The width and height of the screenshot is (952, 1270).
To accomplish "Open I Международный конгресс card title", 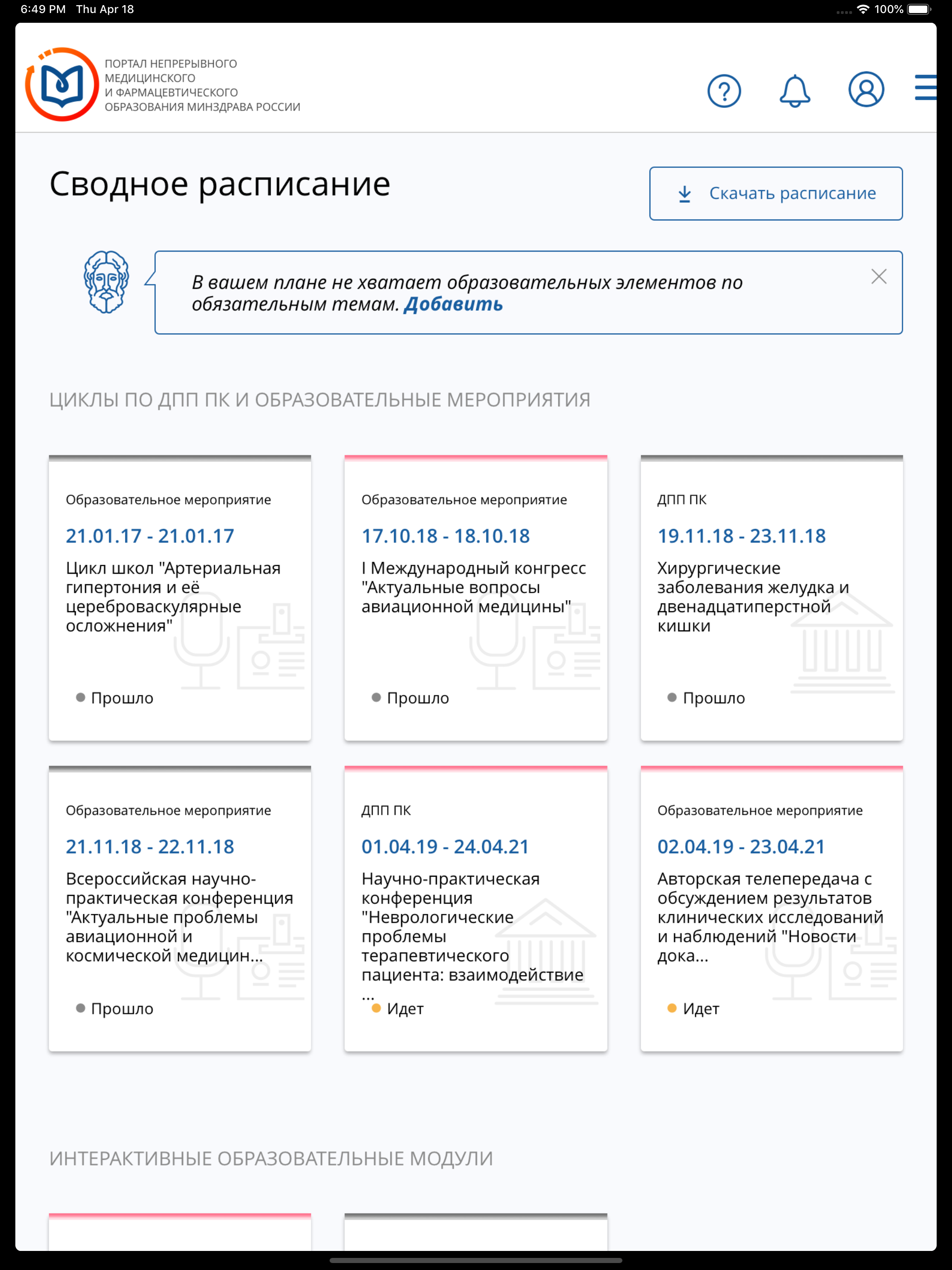I will pos(474,587).
